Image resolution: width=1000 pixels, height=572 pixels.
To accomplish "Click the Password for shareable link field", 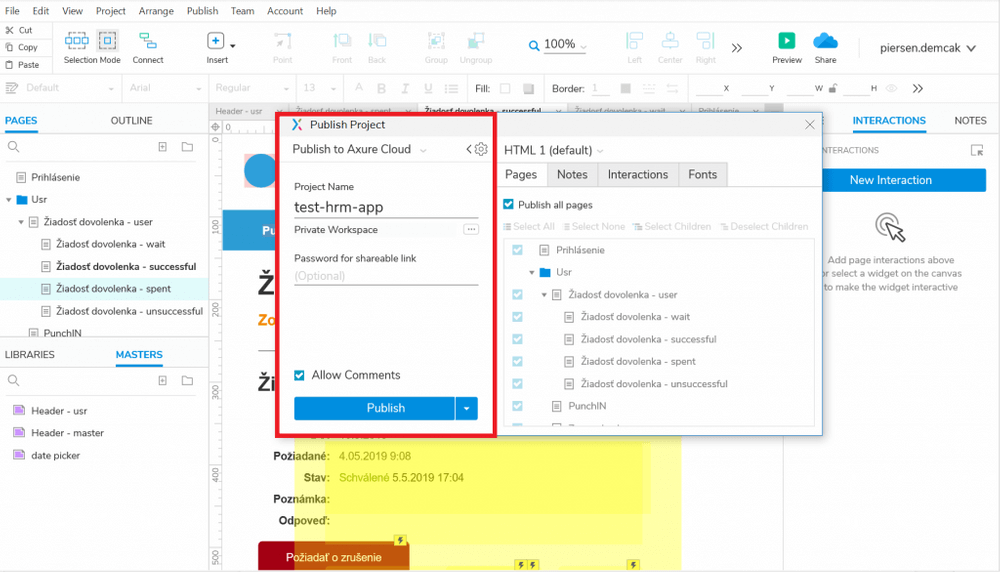I will coord(386,276).
